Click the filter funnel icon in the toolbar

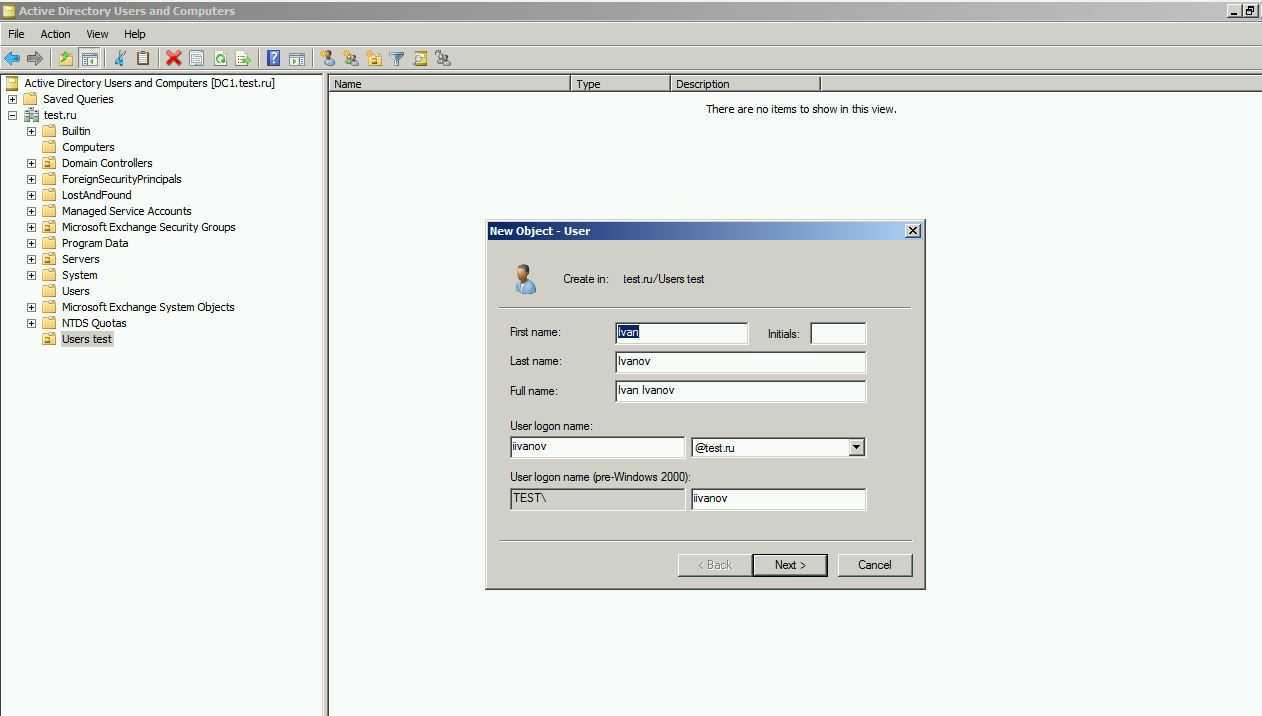pos(397,59)
